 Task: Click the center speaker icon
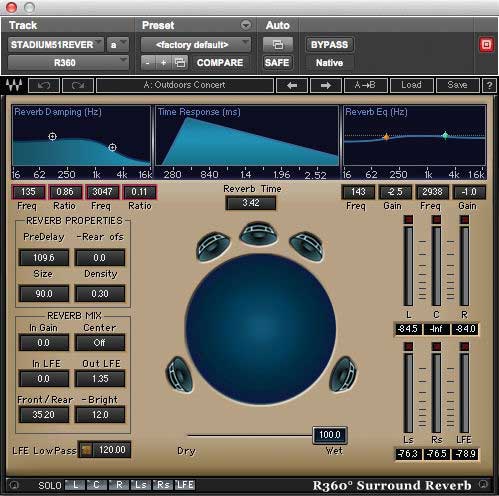tap(259, 234)
